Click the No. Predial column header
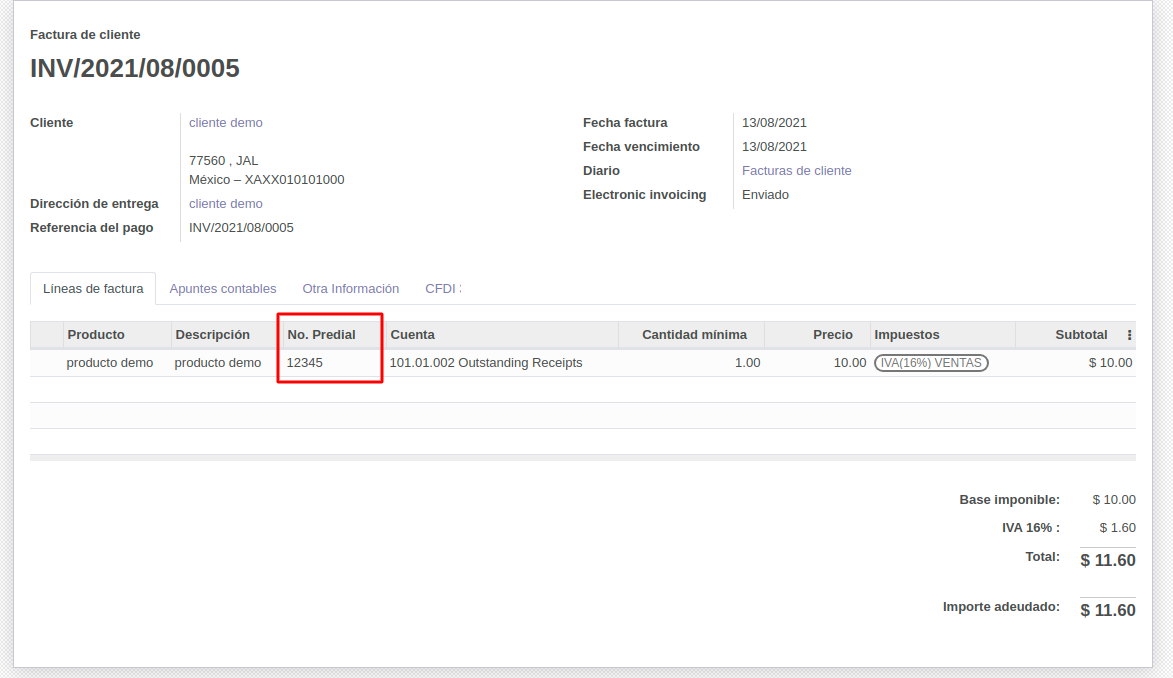The height and width of the screenshot is (678, 1173). (x=321, y=335)
